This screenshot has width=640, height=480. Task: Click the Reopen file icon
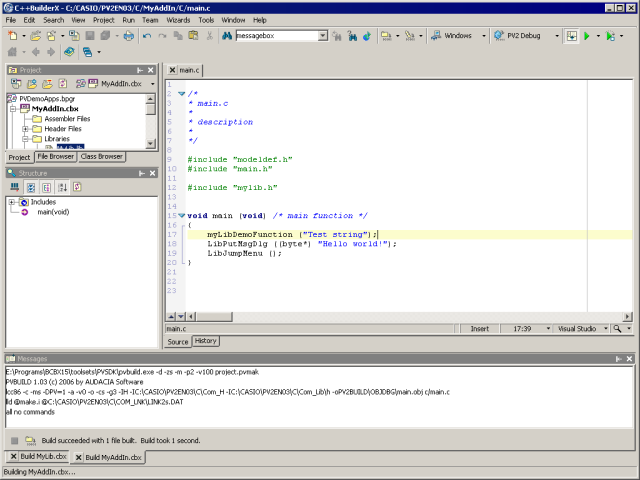[51, 36]
